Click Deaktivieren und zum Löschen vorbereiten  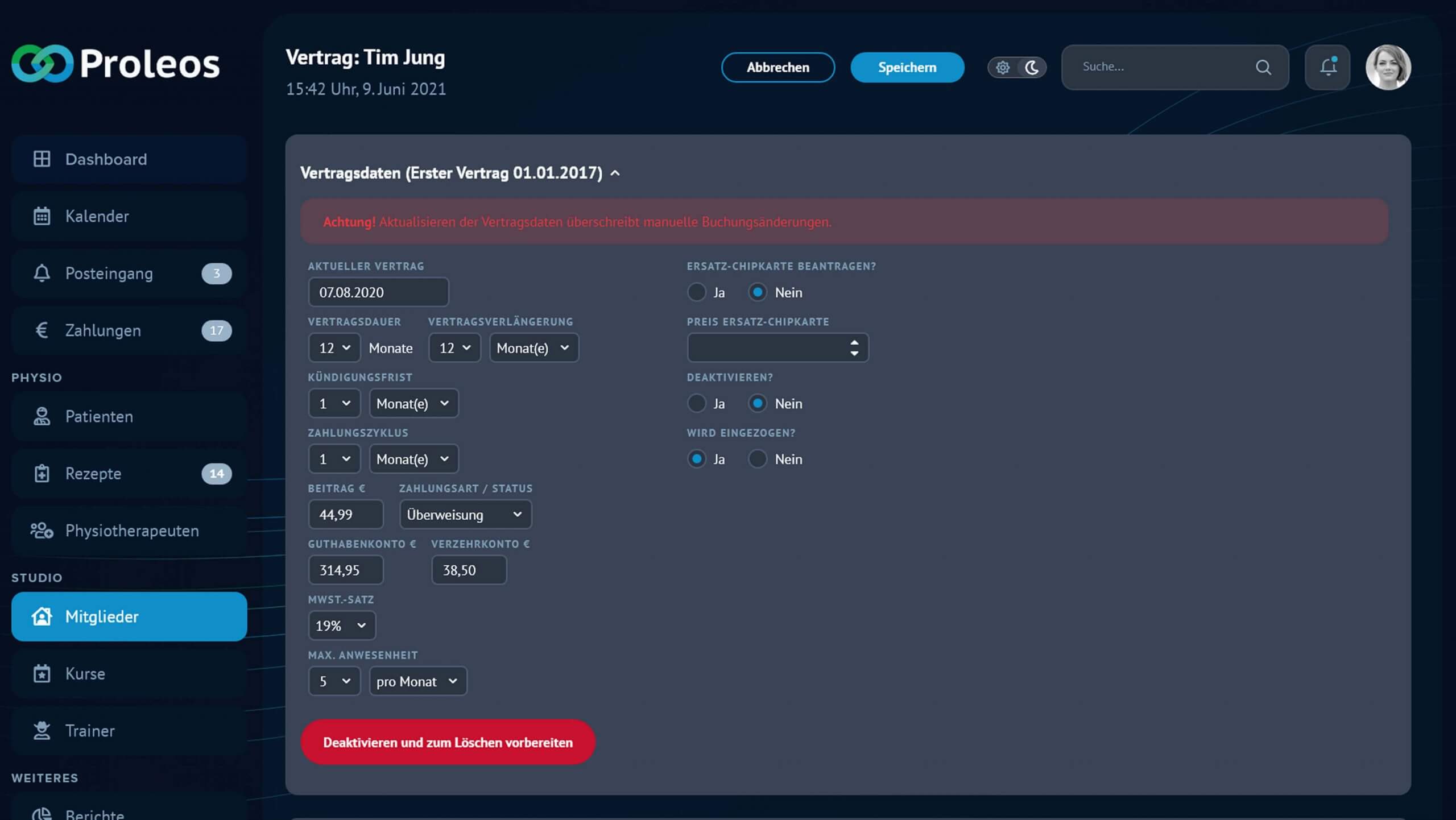tap(448, 742)
